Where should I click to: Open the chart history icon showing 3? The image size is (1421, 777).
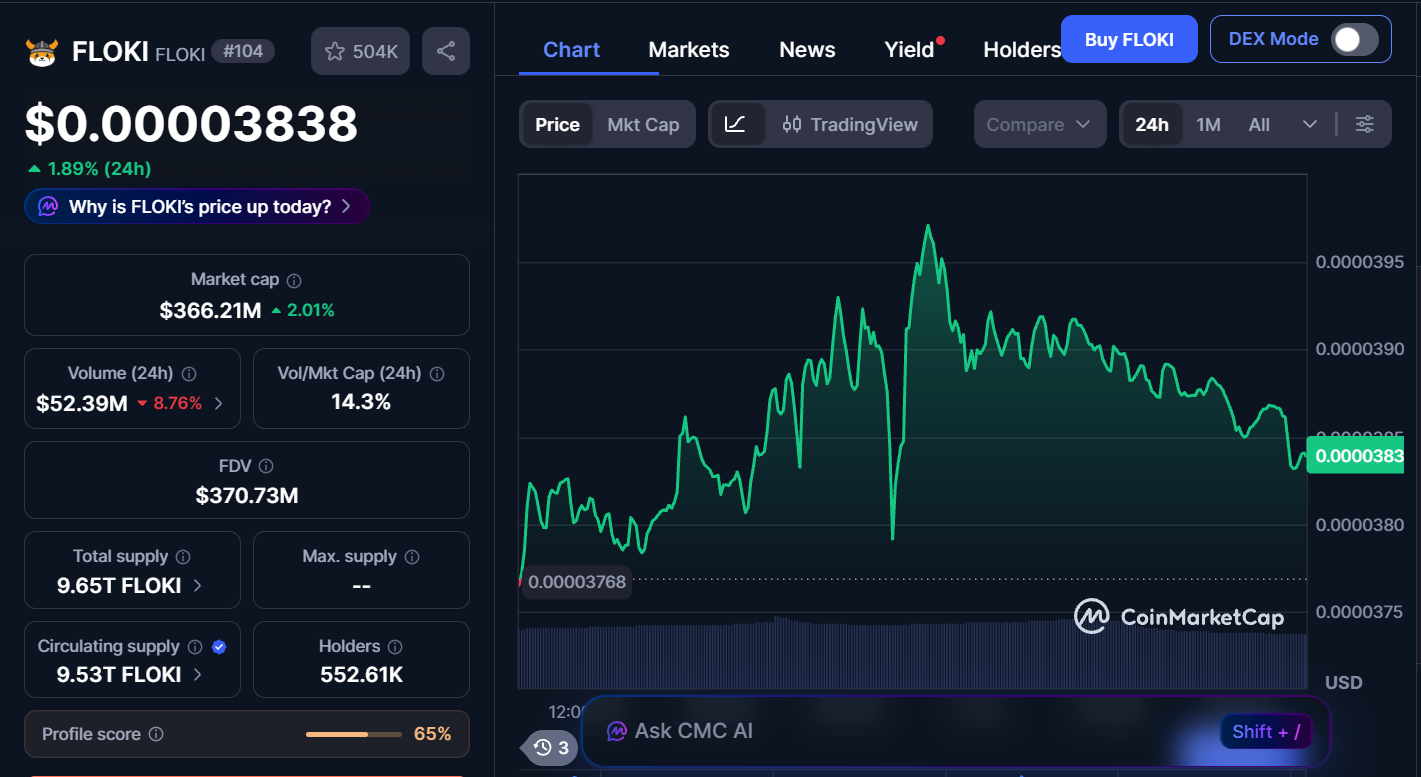(548, 748)
